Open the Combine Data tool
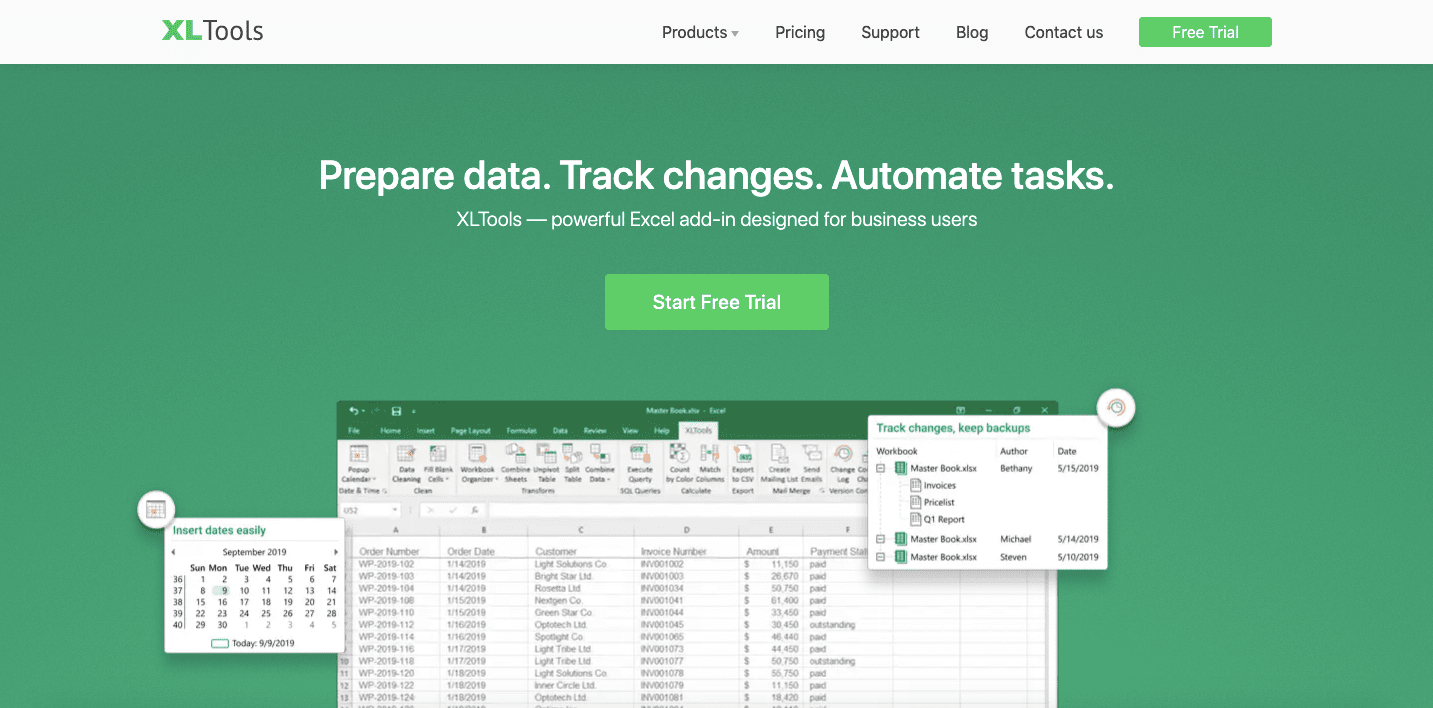Screen dimensions: 1433x708 click(599, 464)
